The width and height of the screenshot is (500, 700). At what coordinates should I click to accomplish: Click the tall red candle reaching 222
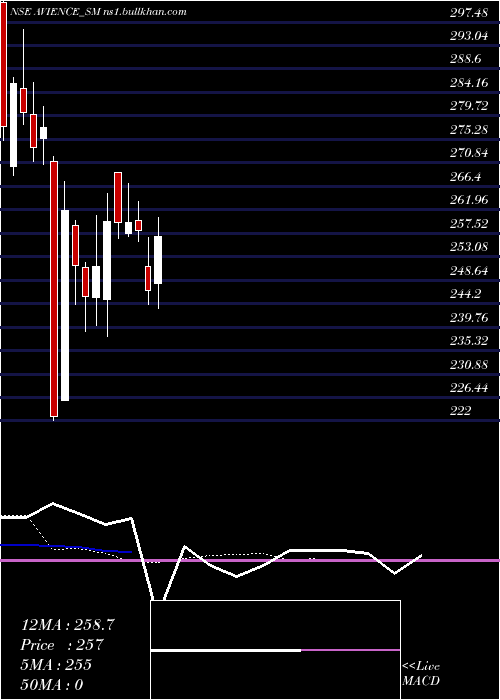tap(54, 288)
